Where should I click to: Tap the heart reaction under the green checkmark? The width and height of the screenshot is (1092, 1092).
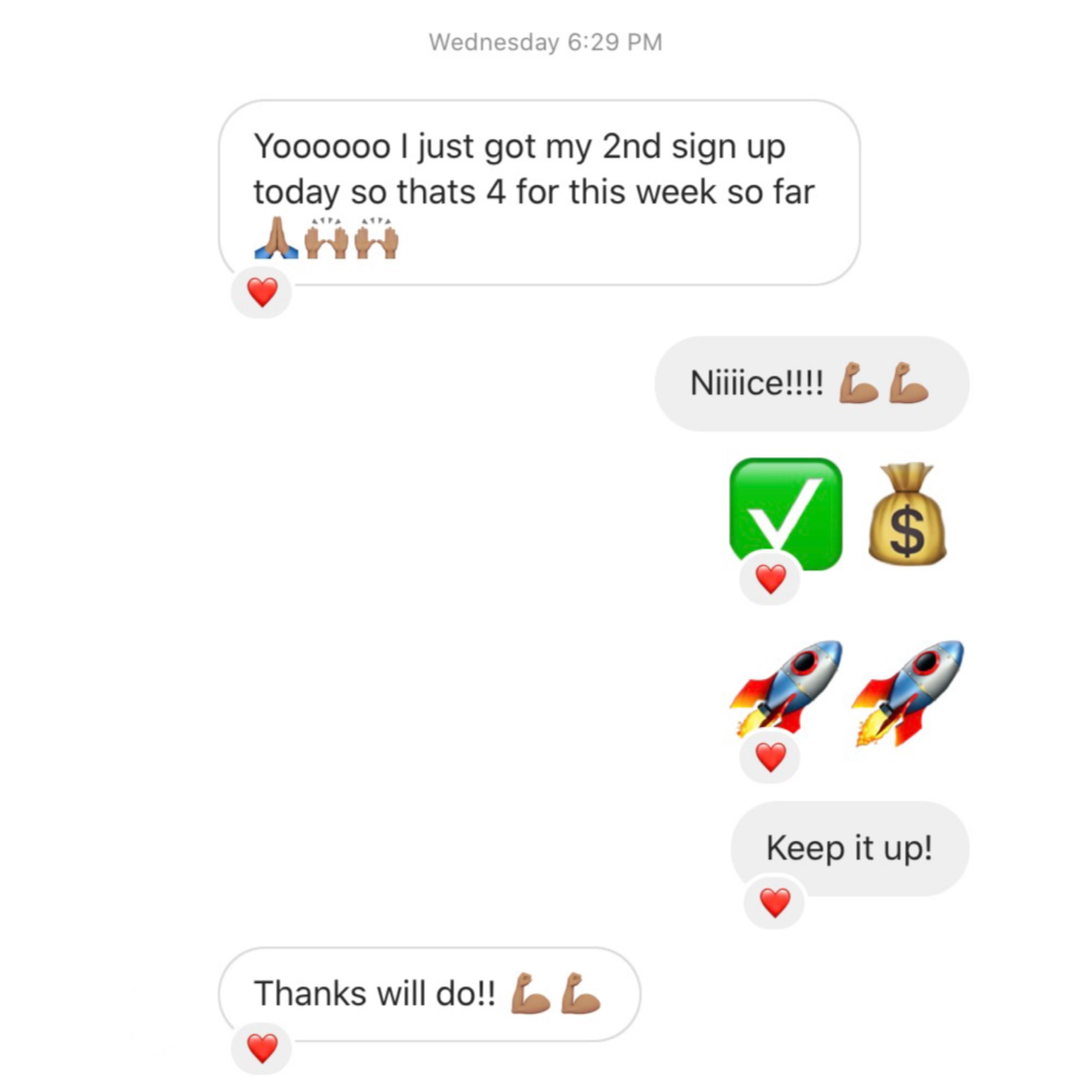point(770,578)
